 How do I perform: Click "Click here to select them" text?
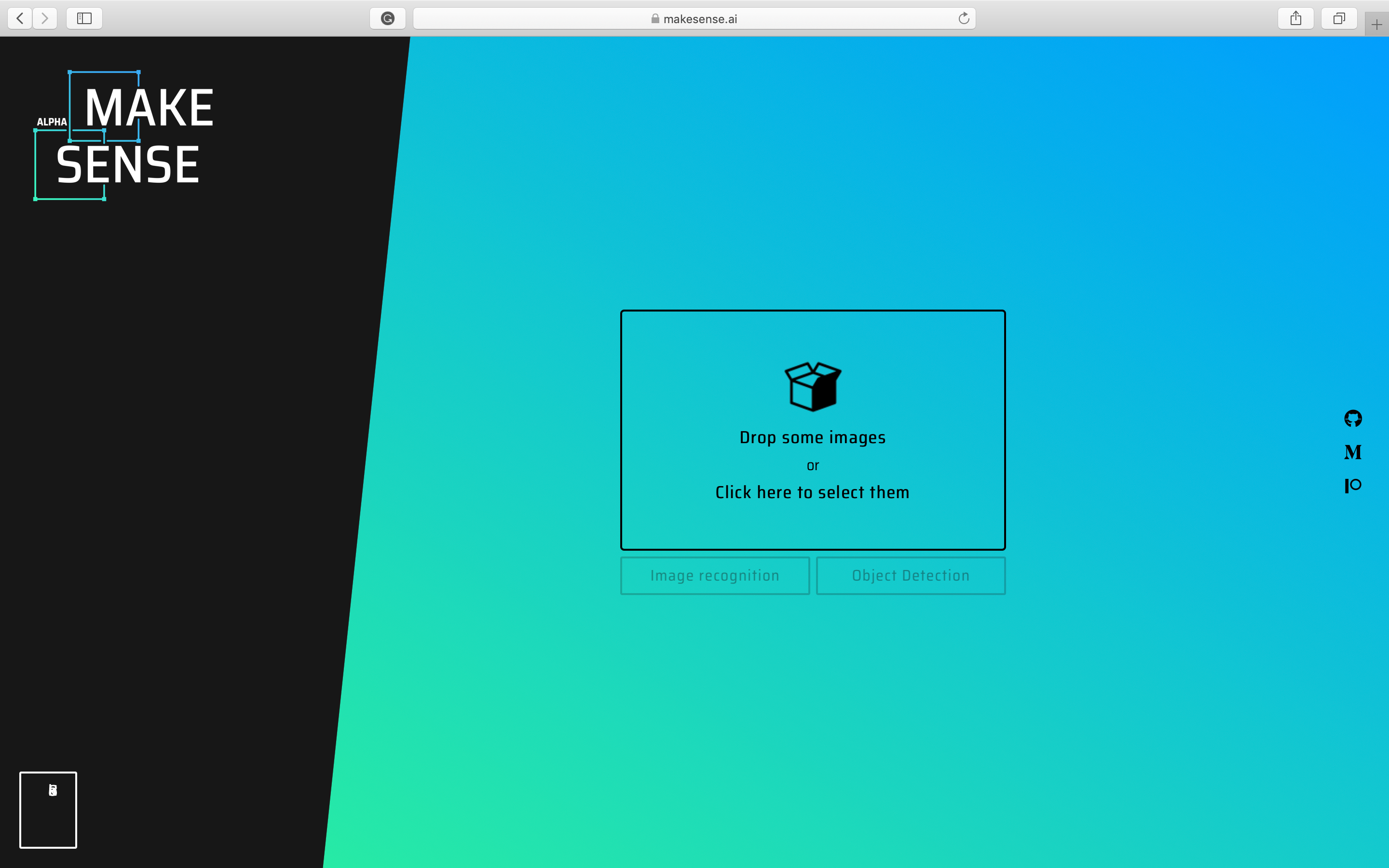coord(813,492)
